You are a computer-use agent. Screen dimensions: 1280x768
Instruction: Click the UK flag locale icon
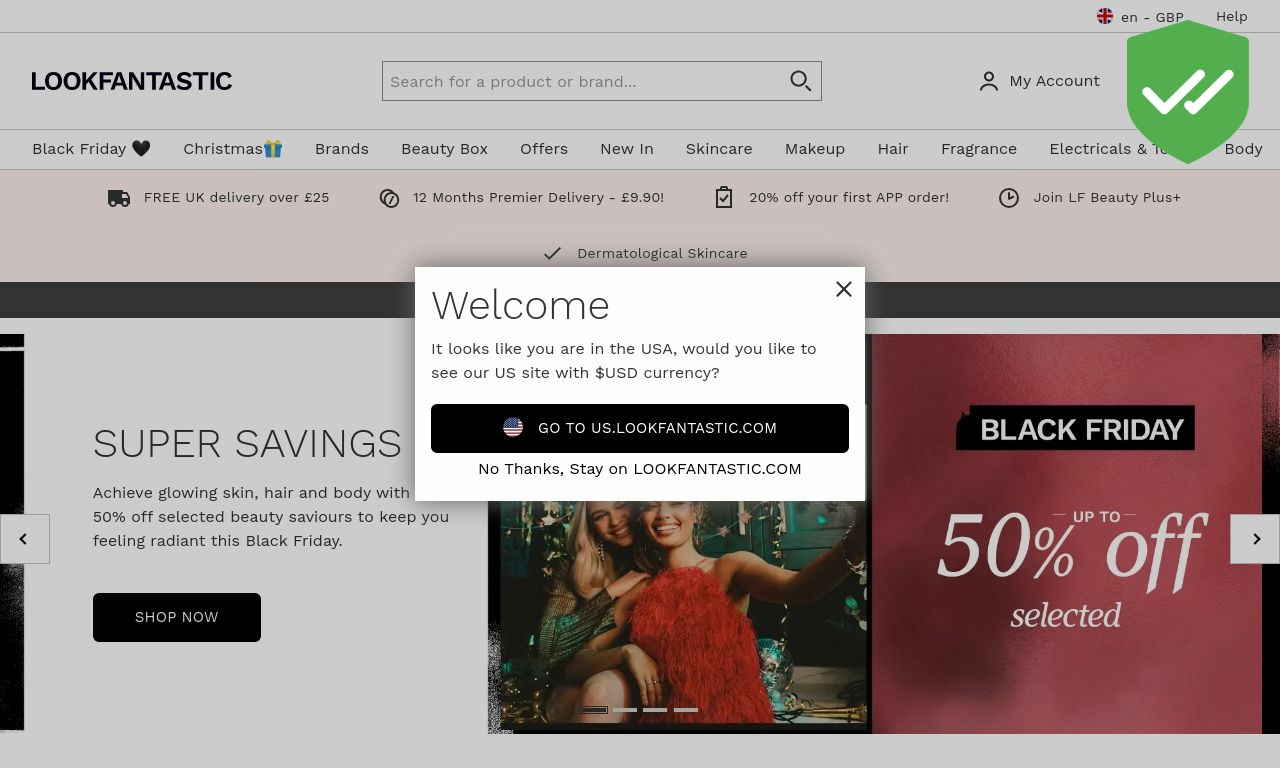(1105, 16)
